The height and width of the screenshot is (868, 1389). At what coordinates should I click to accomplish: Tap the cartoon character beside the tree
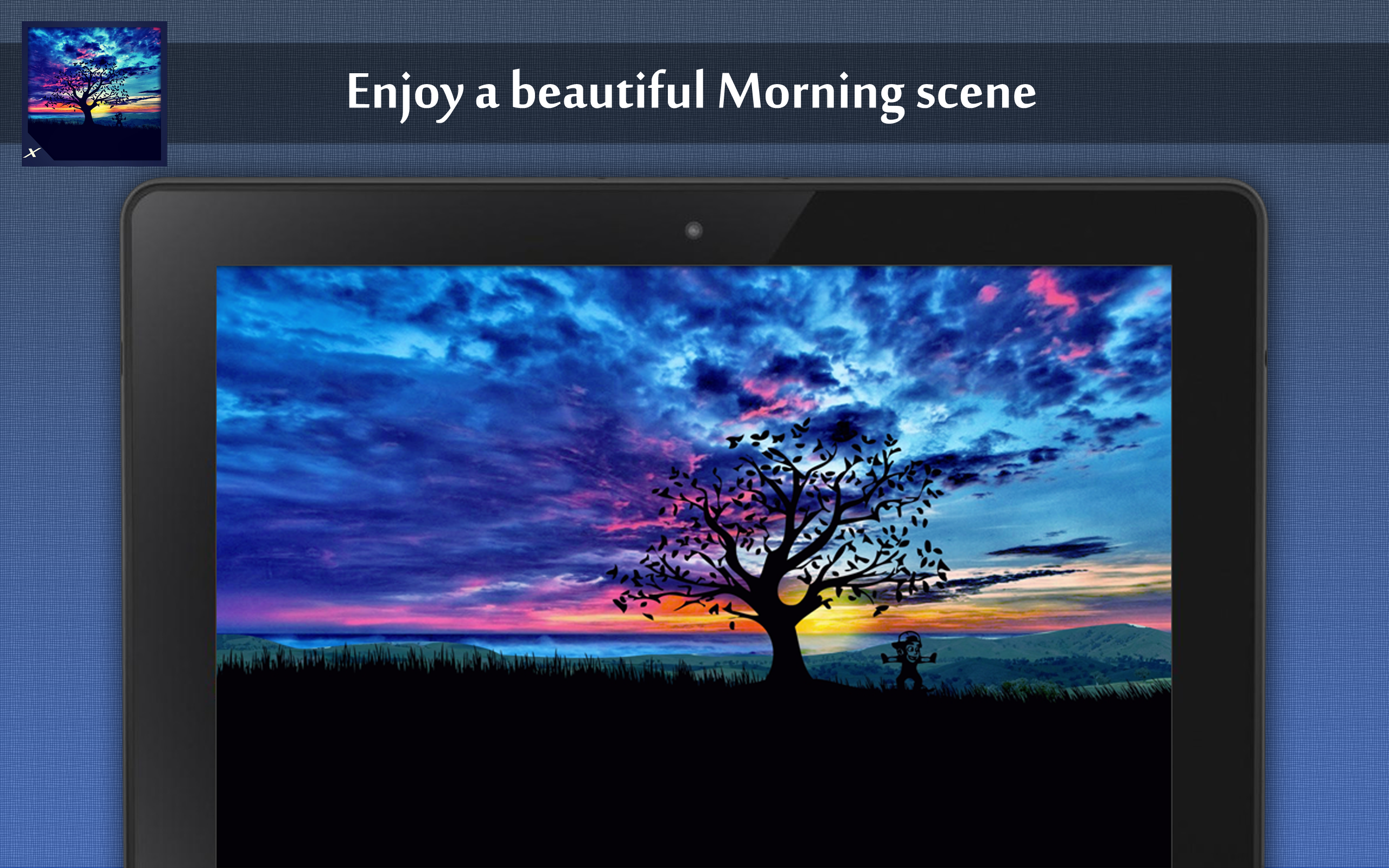[909, 660]
